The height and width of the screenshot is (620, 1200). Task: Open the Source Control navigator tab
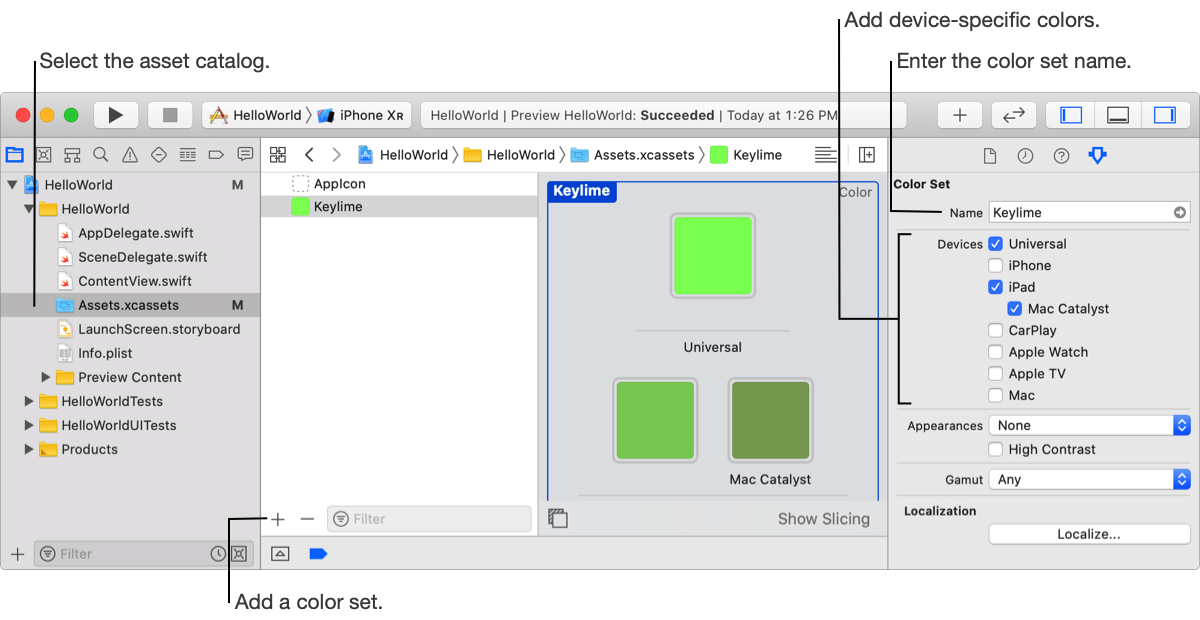click(43, 155)
